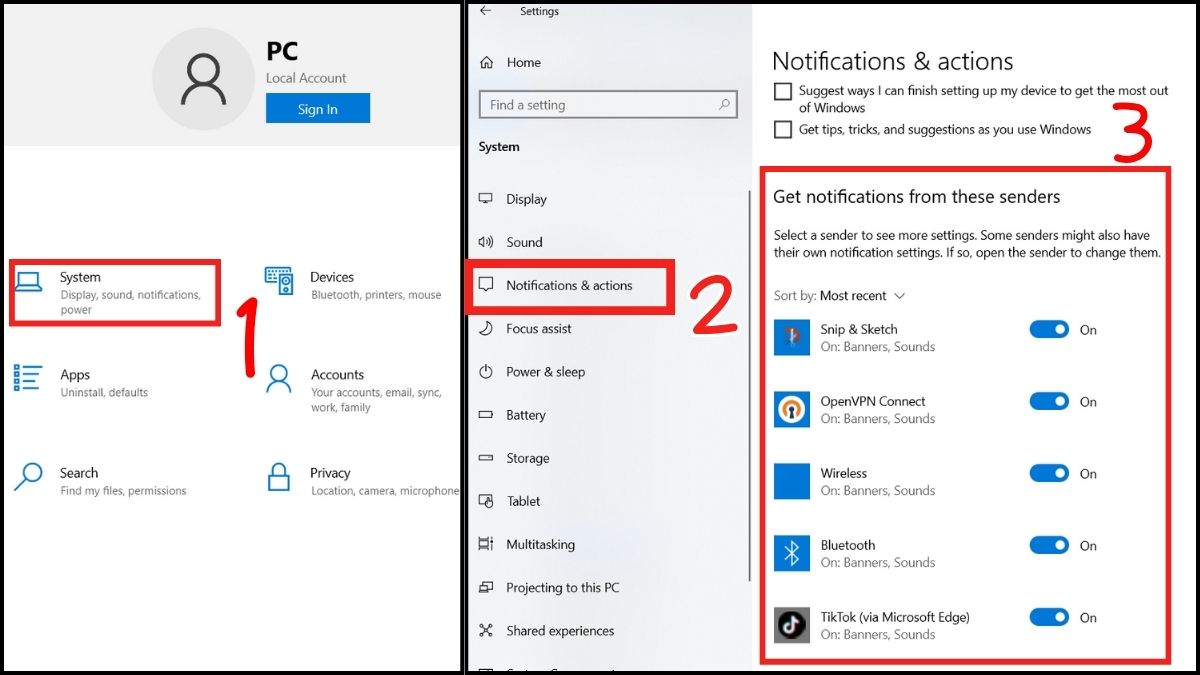The image size is (1200, 675).
Task: Select Focus assist in the sidebar
Action: point(539,328)
